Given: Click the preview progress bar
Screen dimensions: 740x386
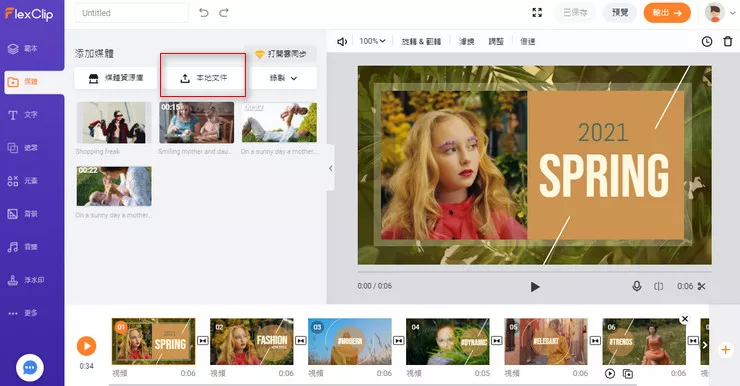Looking at the screenshot, I should pyautogui.click(x=534, y=271).
